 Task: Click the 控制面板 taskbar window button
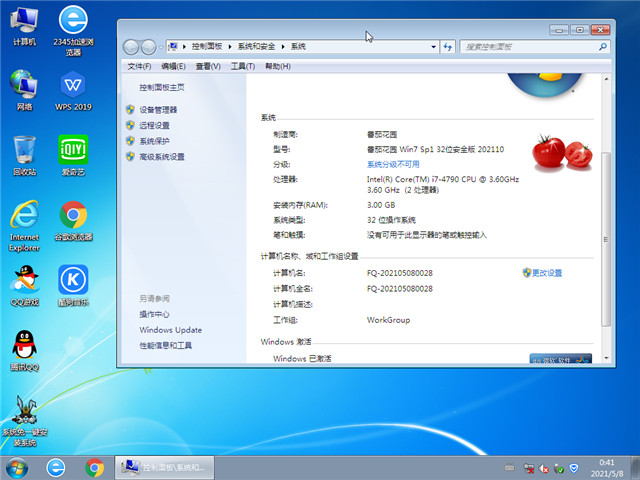(x=164, y=468)
